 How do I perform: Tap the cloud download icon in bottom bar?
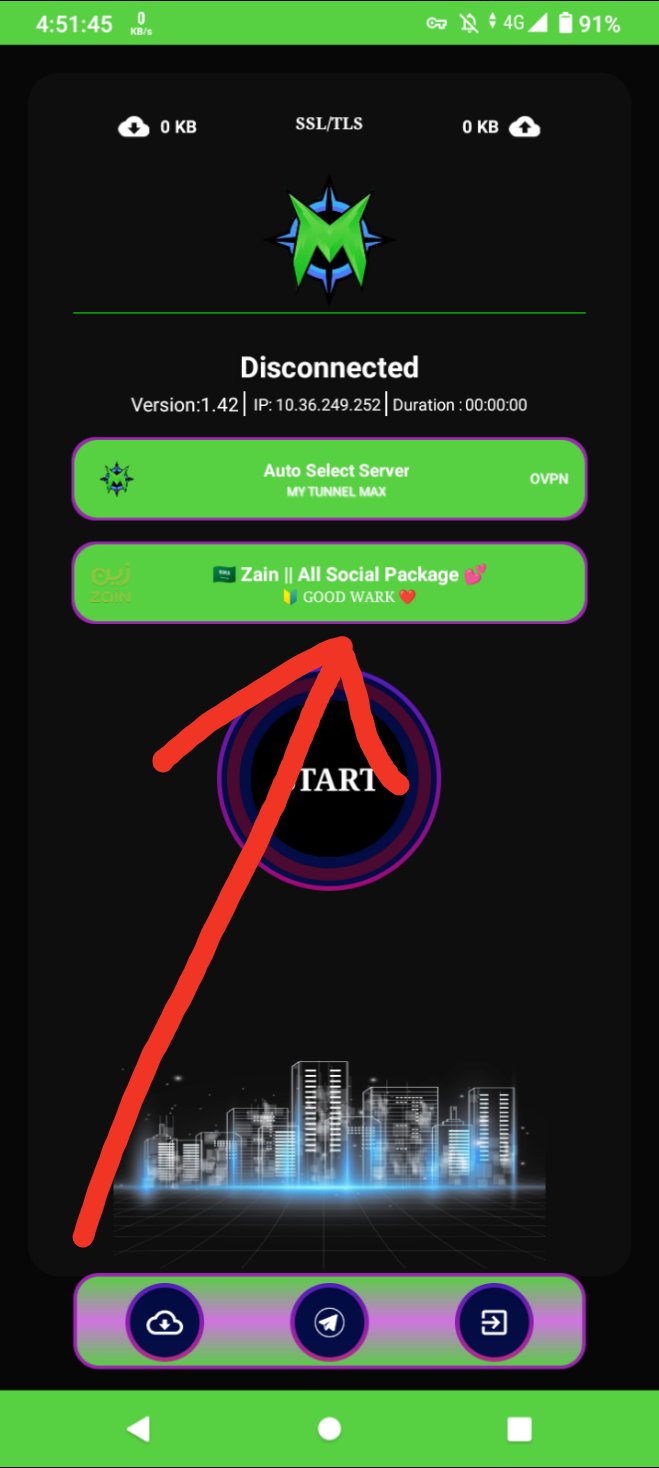(164, 1322)
